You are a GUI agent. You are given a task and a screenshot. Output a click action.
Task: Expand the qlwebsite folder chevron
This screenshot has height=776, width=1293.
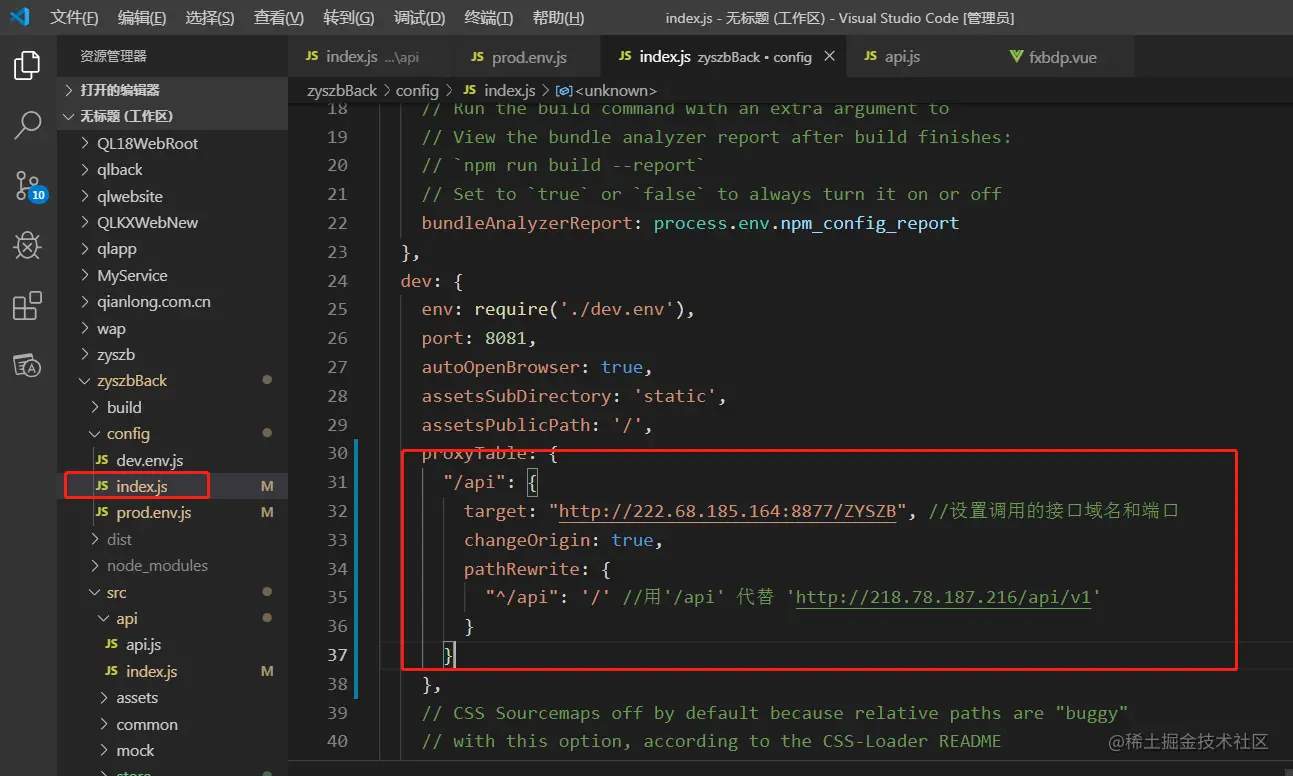pos(85,196)
